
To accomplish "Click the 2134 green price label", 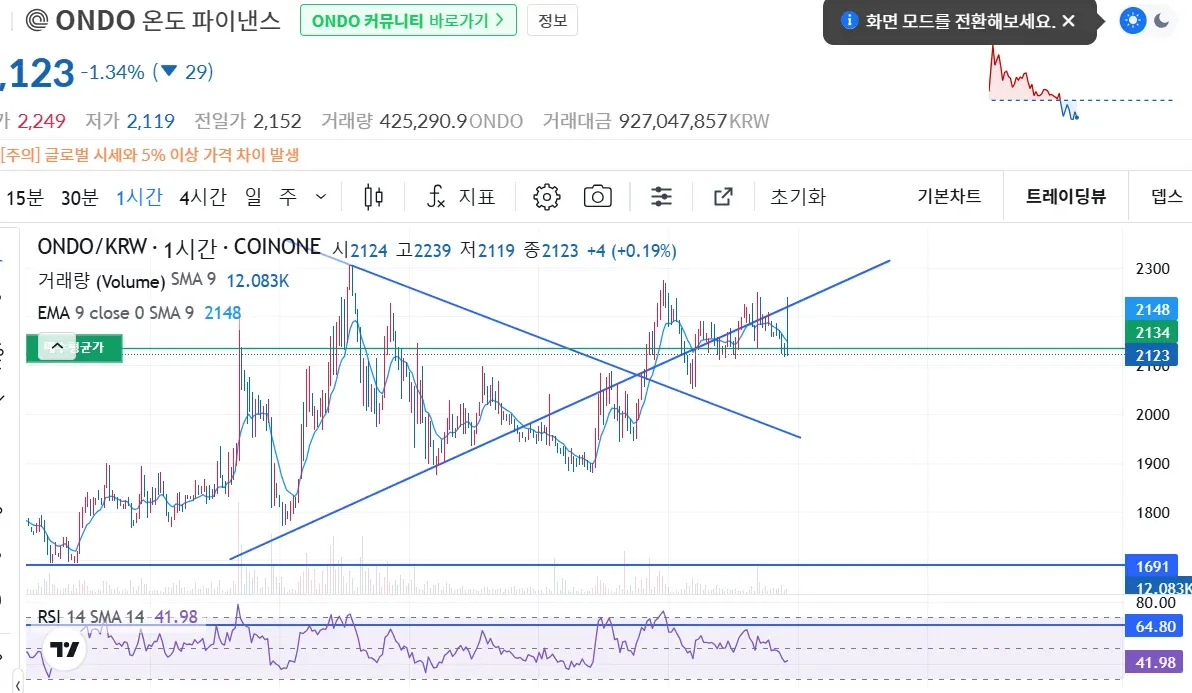I will (1152, 332).
